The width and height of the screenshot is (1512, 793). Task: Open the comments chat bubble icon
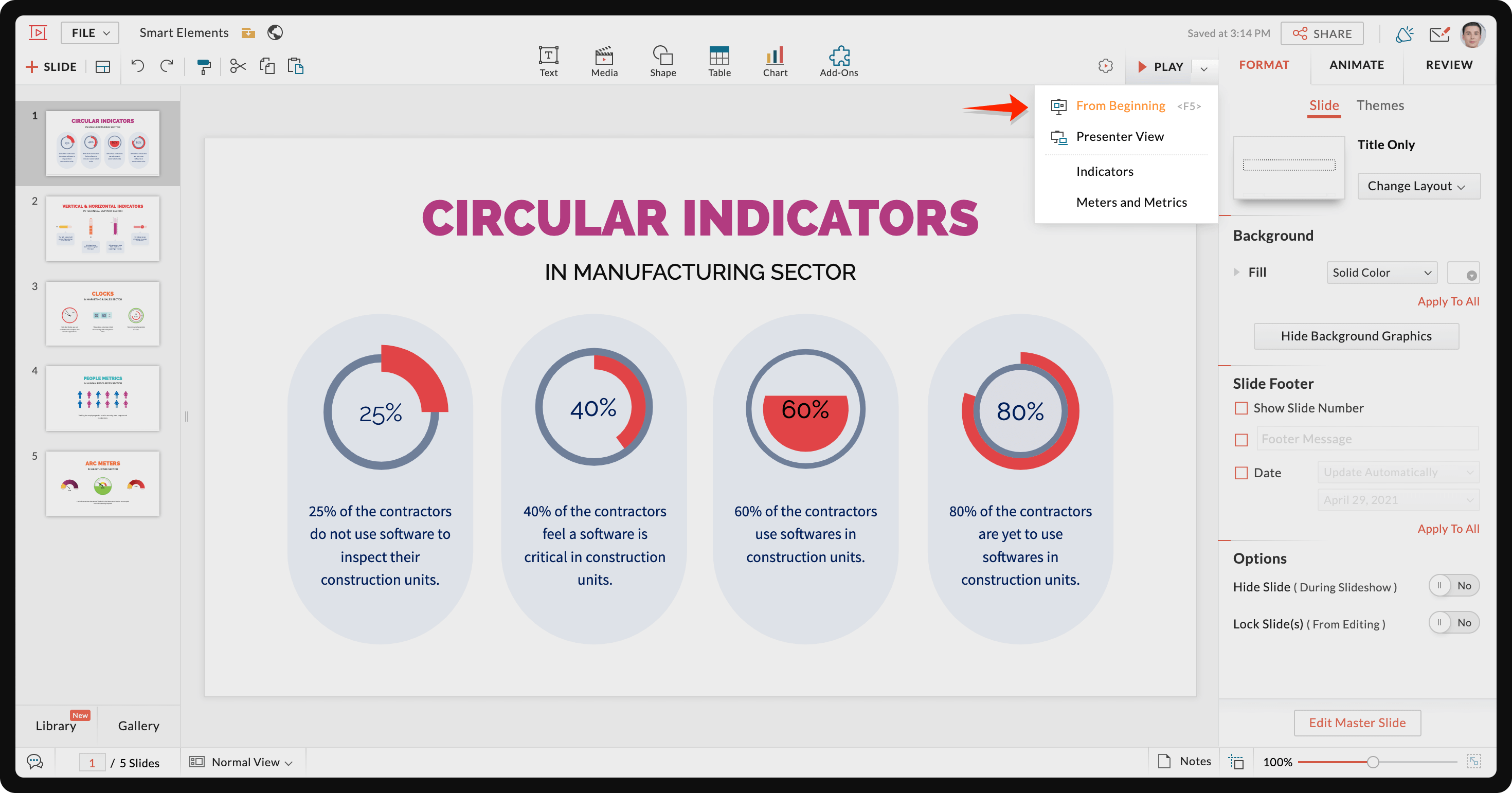point(35,762)
